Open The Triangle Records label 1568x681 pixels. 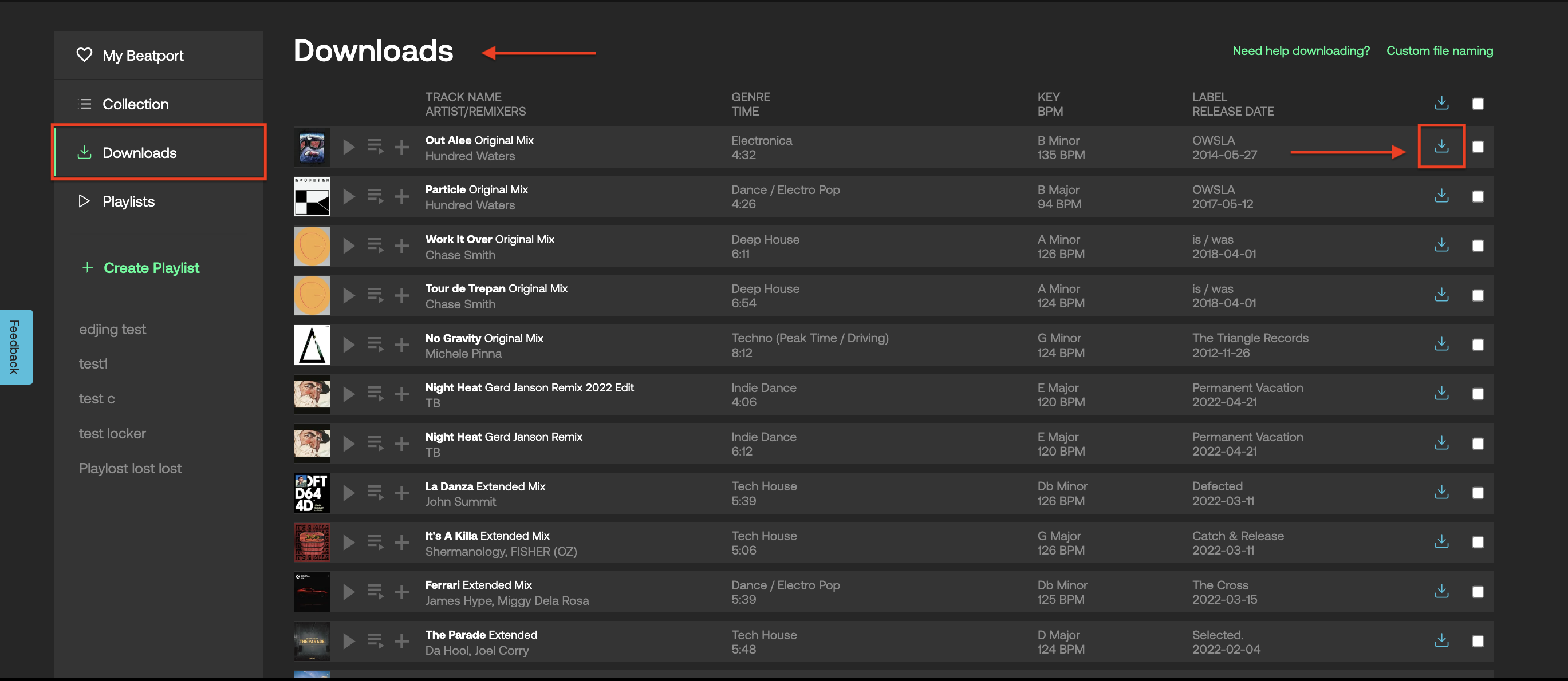coord(1250,338)
